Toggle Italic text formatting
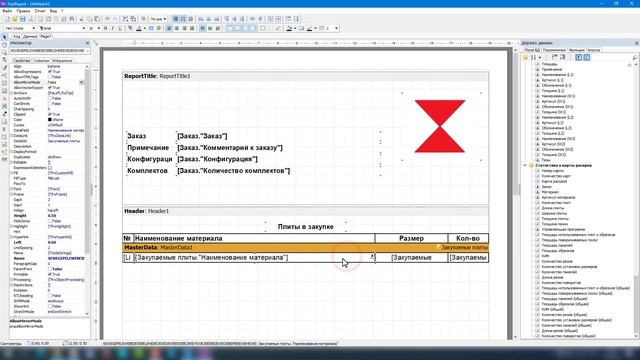Screen dimensions: 640x360 (x=113, y=28)
